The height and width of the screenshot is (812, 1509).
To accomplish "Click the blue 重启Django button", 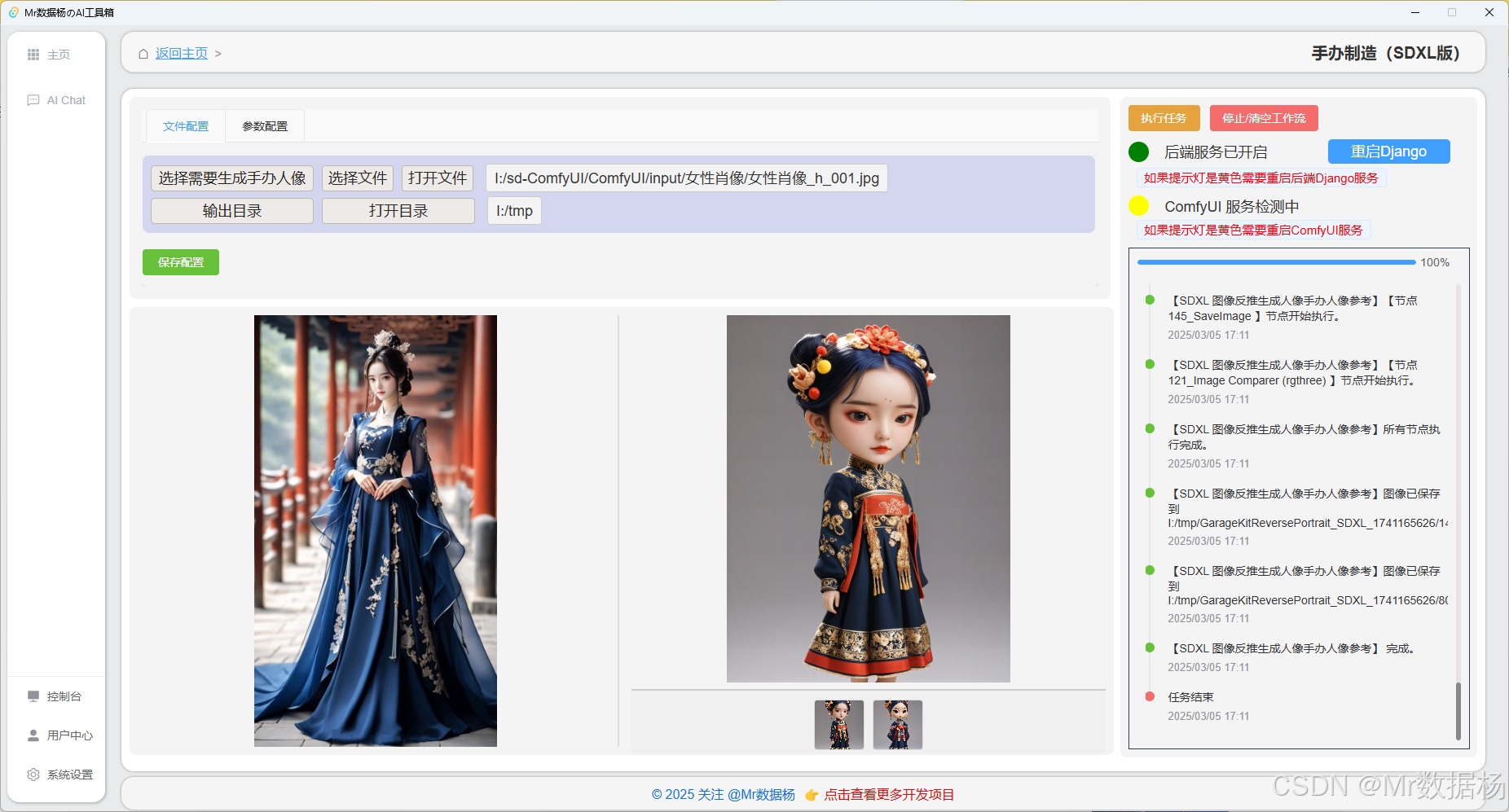I will click(1388, 151).
